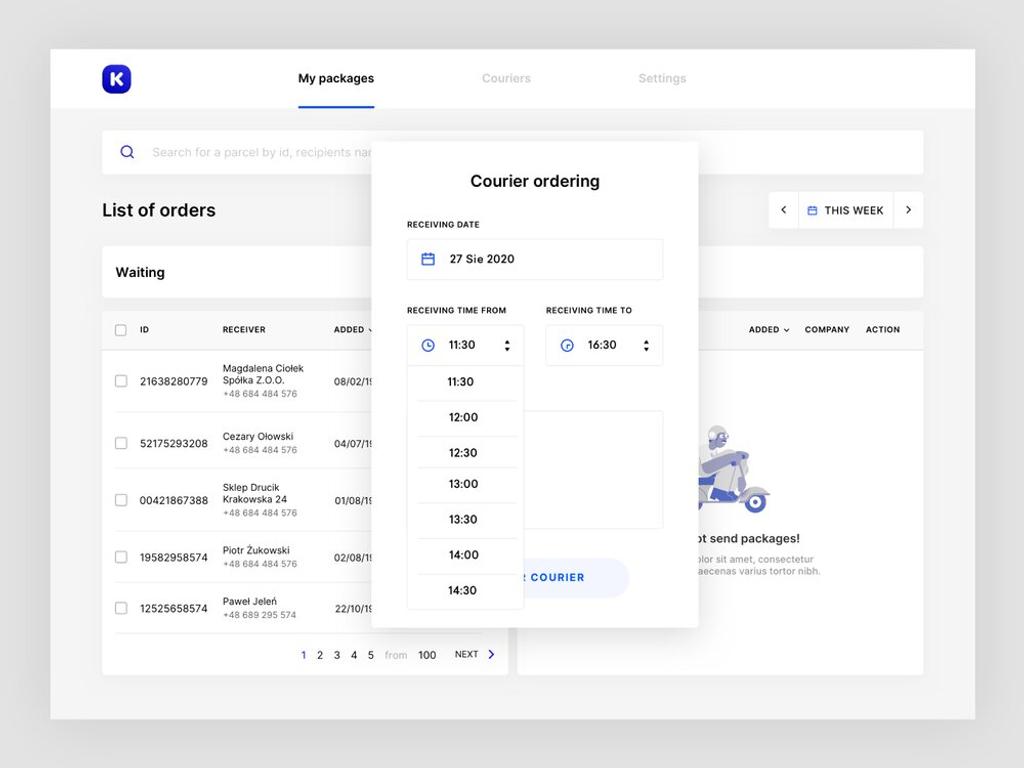The height and width of the screenshot is (768, 1024).
Task: Select 14:00 in the time list
Action: click(x=463, y=555)
